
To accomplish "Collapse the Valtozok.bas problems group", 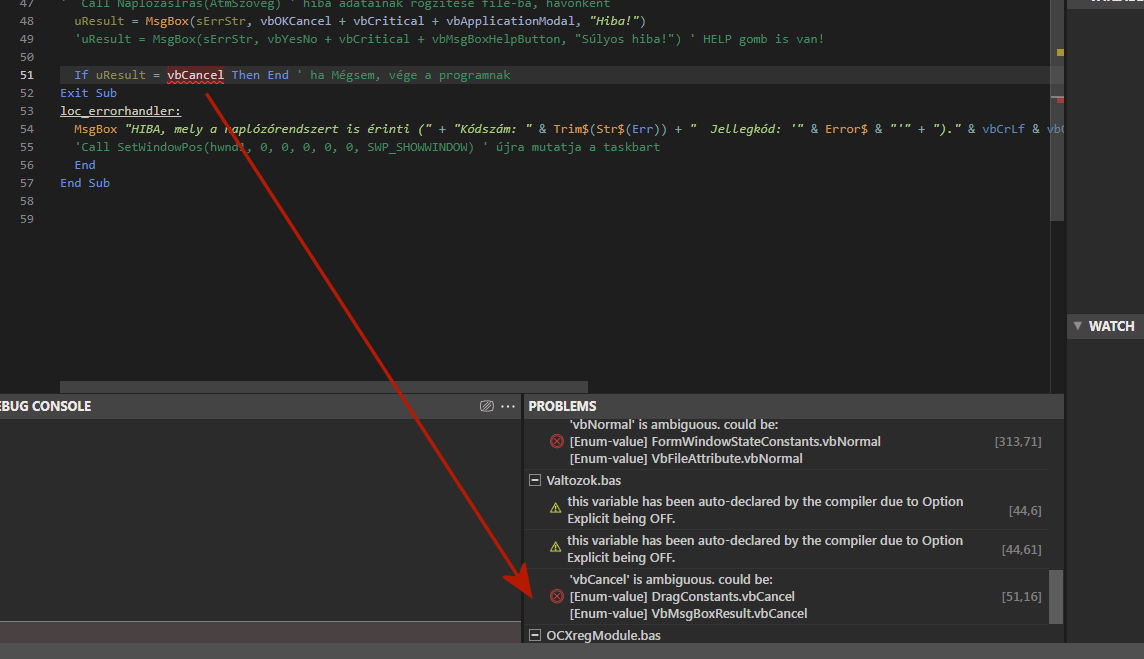I will (x=534, y=479).
